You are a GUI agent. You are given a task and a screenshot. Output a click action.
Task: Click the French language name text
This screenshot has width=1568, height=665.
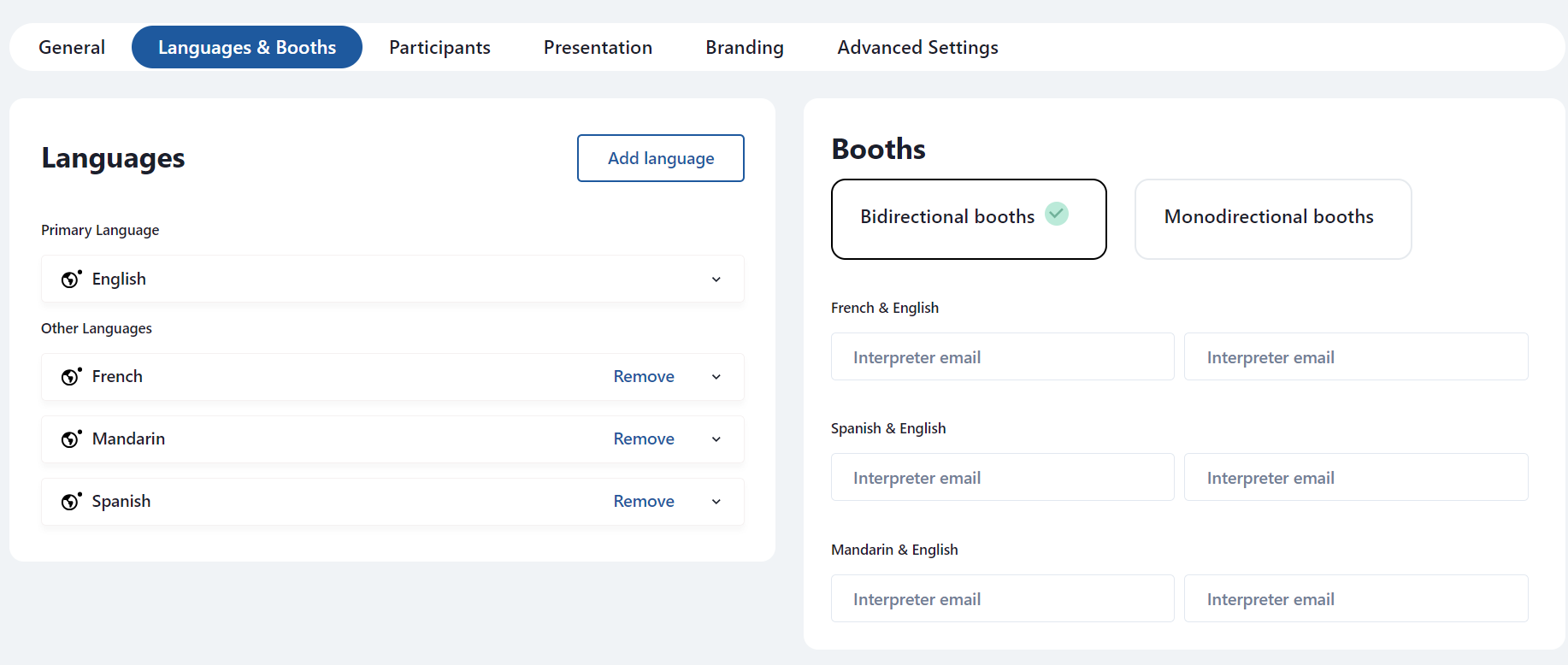point(117,377)
